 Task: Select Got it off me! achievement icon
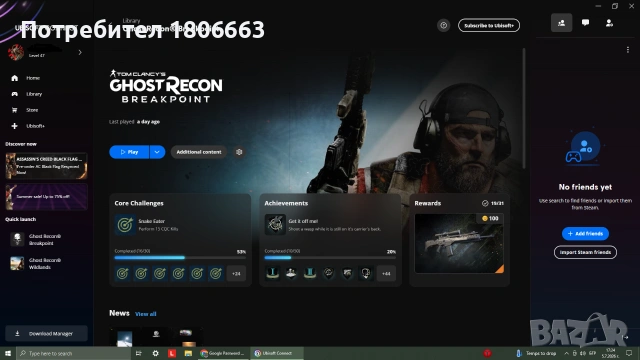pyautogui.click(x=275, y=224)
